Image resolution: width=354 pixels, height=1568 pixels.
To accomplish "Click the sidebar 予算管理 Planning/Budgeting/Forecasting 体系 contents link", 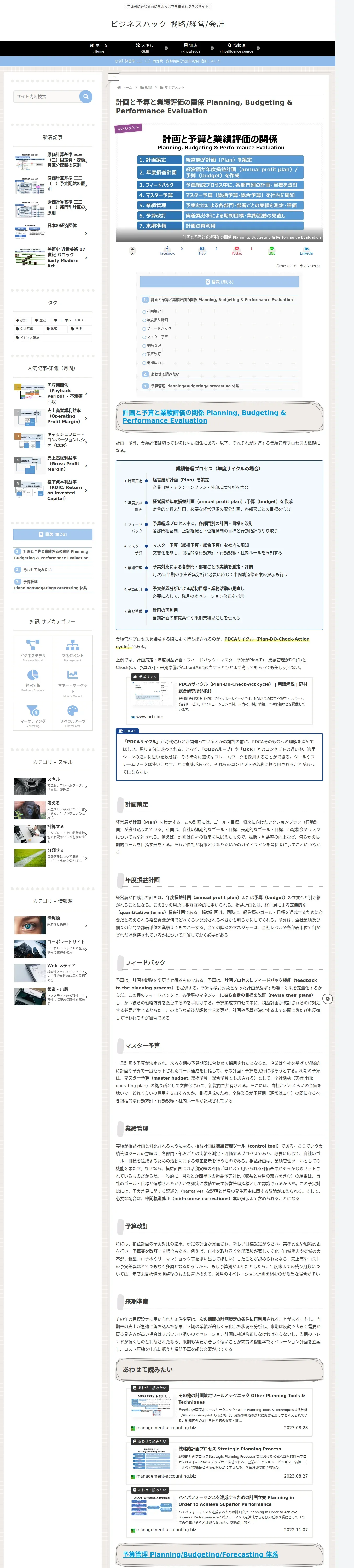I will [50, 585].
